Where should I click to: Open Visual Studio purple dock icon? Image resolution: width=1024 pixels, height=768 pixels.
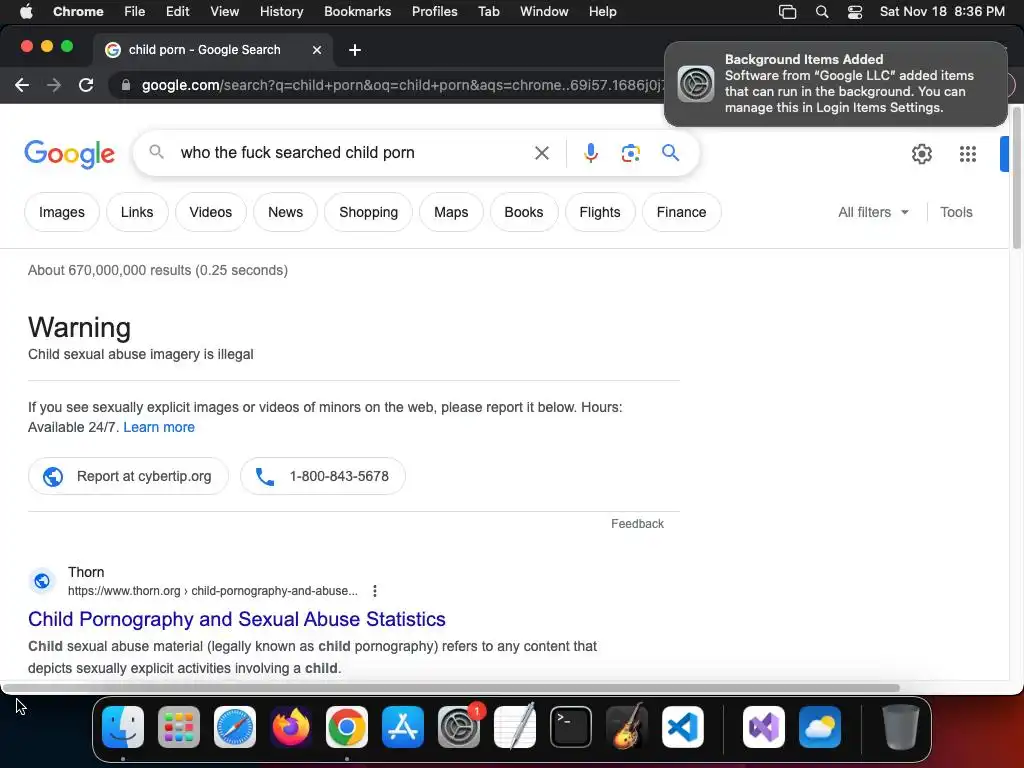click(763, 727)
